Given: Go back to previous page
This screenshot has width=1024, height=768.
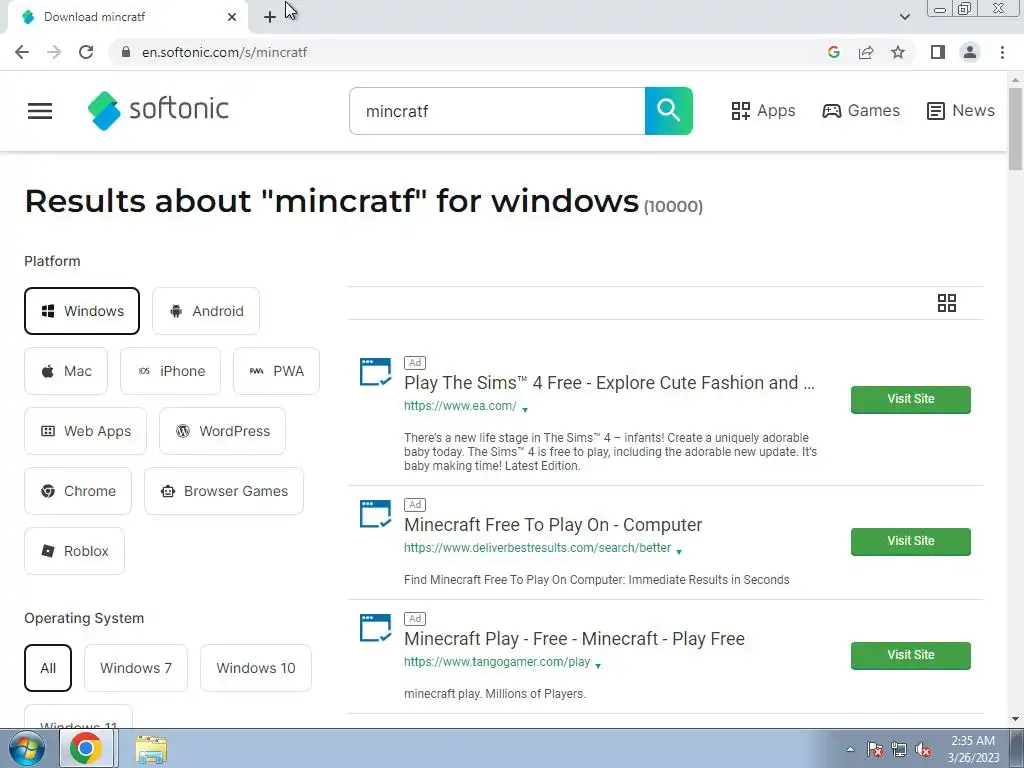Looking at the screenshot, I should click(x=22, y=52).
